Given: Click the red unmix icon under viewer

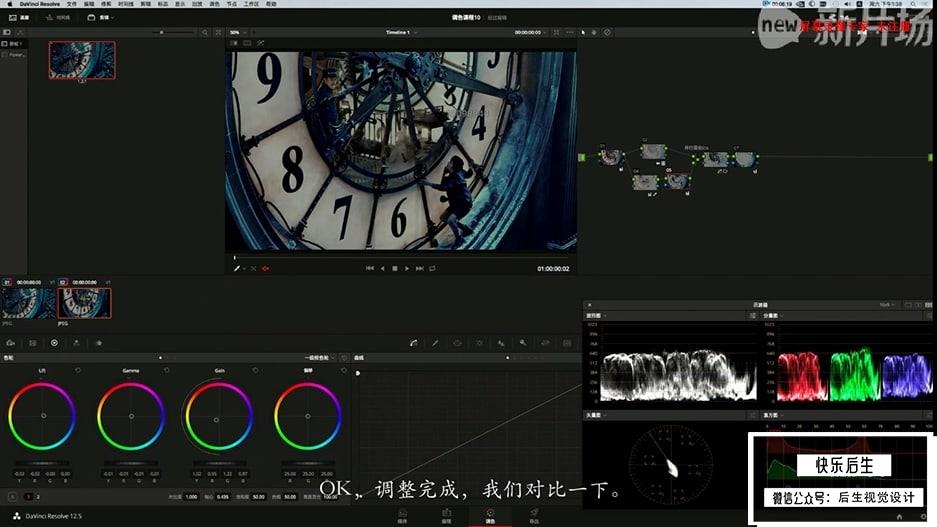Looking at the screenshot, I should coord(265,269).
